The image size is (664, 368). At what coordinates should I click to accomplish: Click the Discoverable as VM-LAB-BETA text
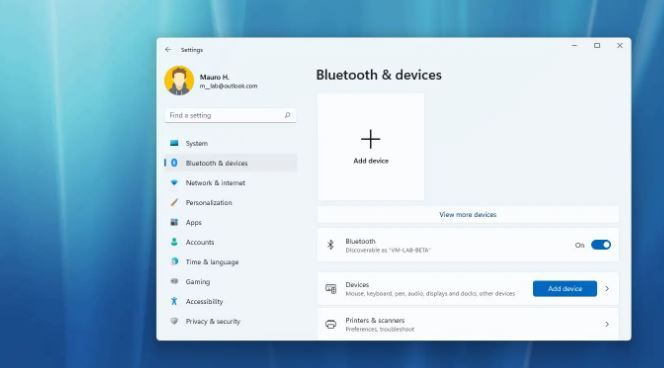(x=387, y=250)
